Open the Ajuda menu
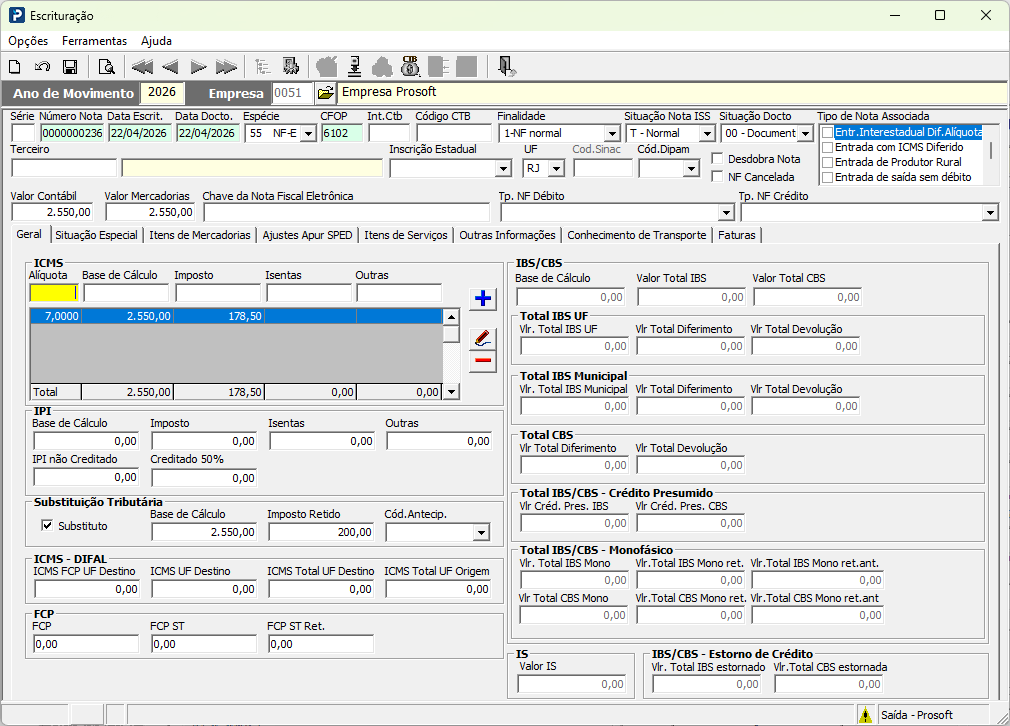The width and height of the screenshot is (1010, 726). click(157, 41)
